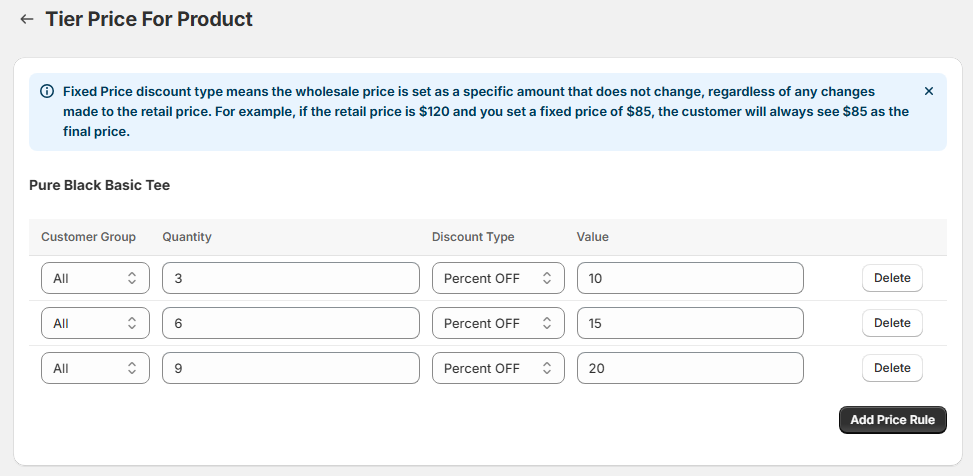Open Customer Group dropdown for quantity 3 row
Screen dimensions: 973x476
click(95, 278)
